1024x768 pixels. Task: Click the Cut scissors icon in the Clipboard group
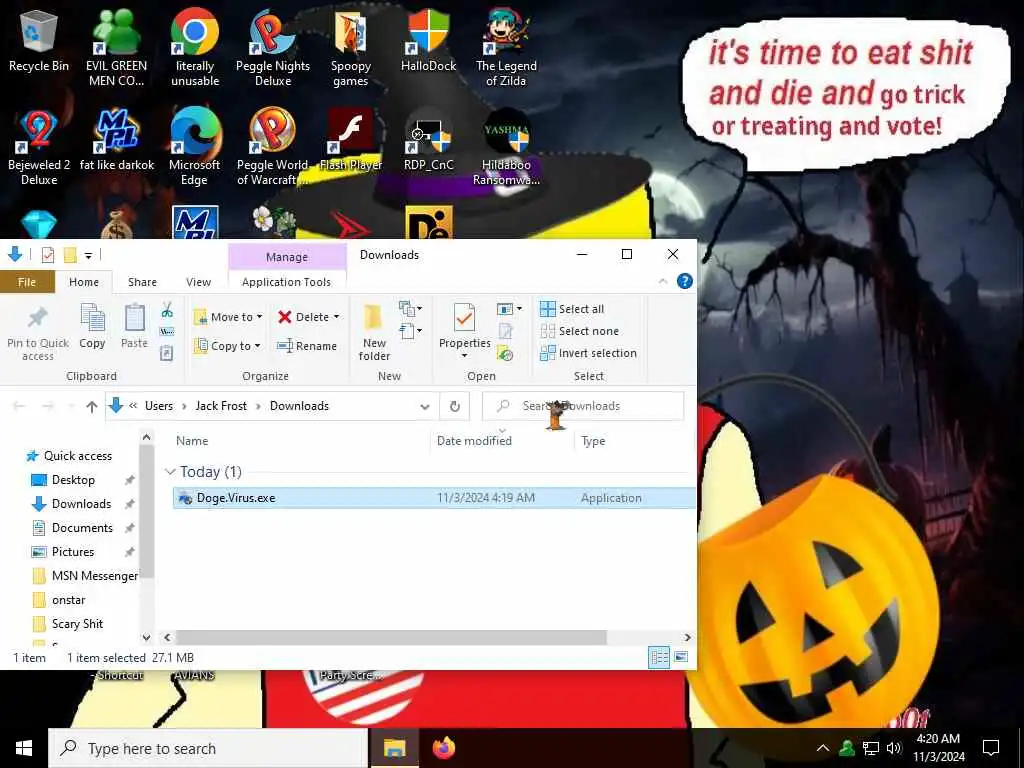(167, 310)
